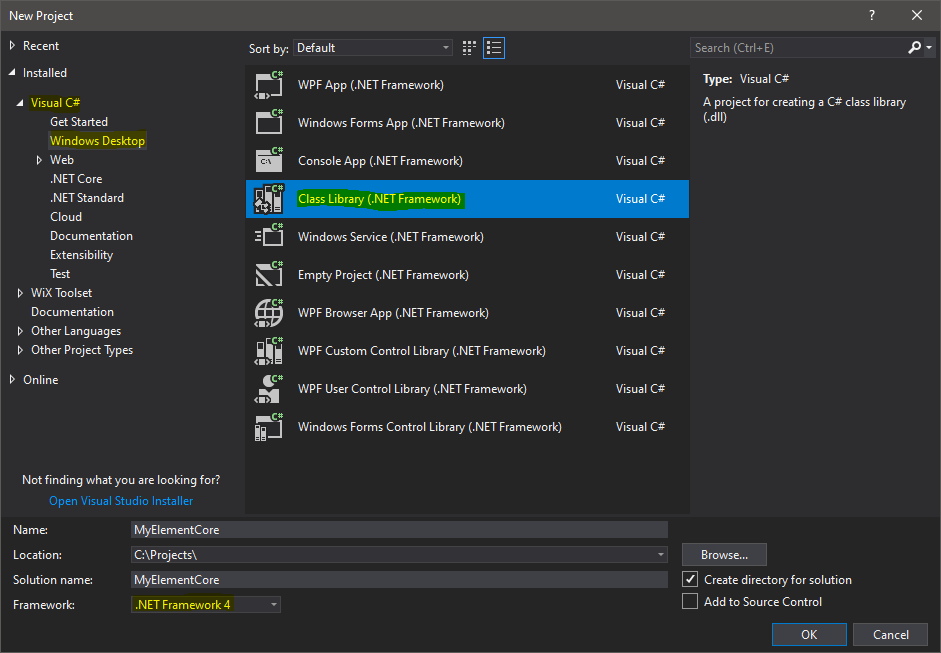Enable Add to Source Control checkbox
Screen dimensions: 941x653
(x=690, y=601)
